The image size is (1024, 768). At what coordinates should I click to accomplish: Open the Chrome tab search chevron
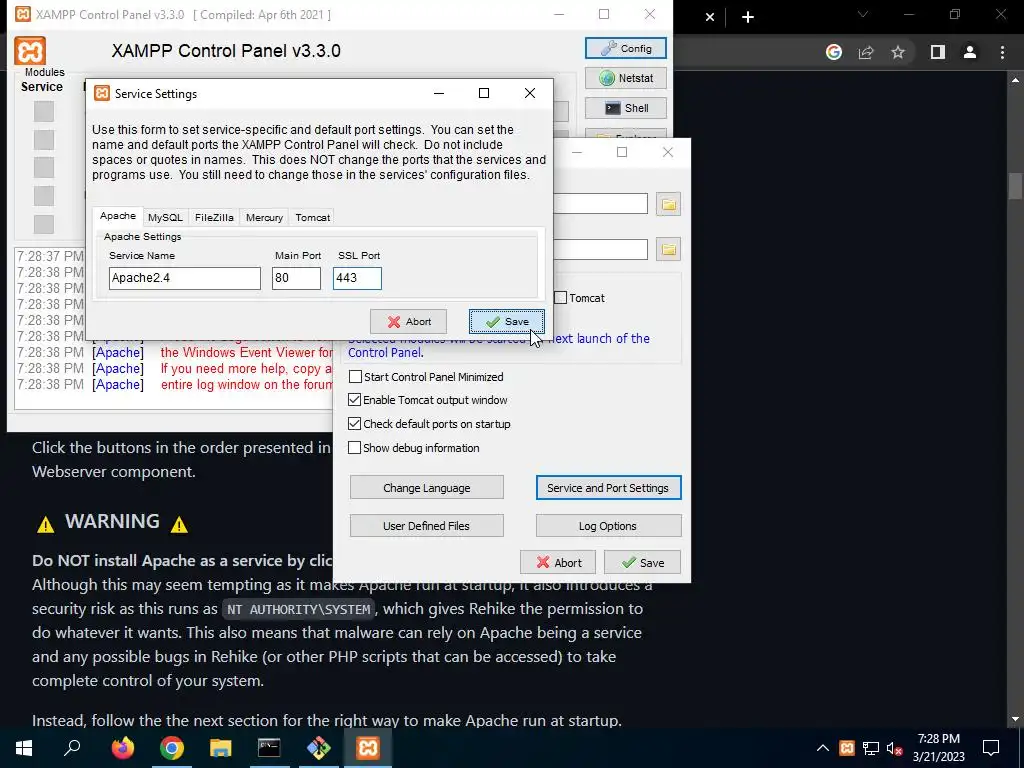coord(863,14)
